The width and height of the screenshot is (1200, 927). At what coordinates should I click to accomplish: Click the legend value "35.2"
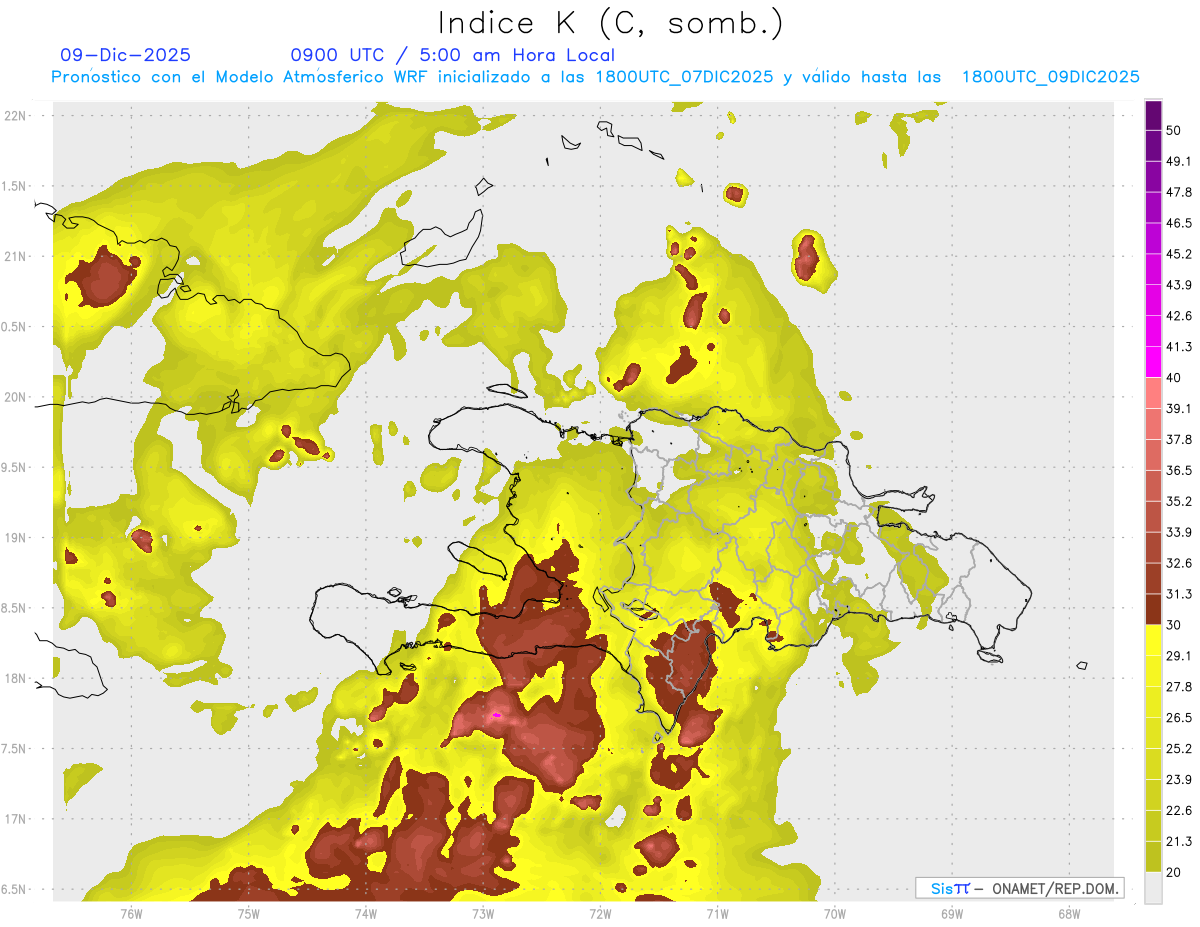point(1179,501)
